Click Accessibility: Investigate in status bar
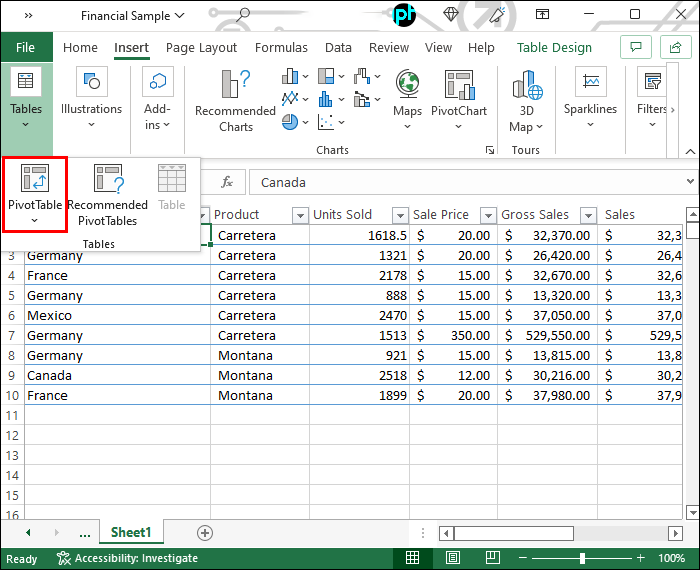 pos(128,558)
